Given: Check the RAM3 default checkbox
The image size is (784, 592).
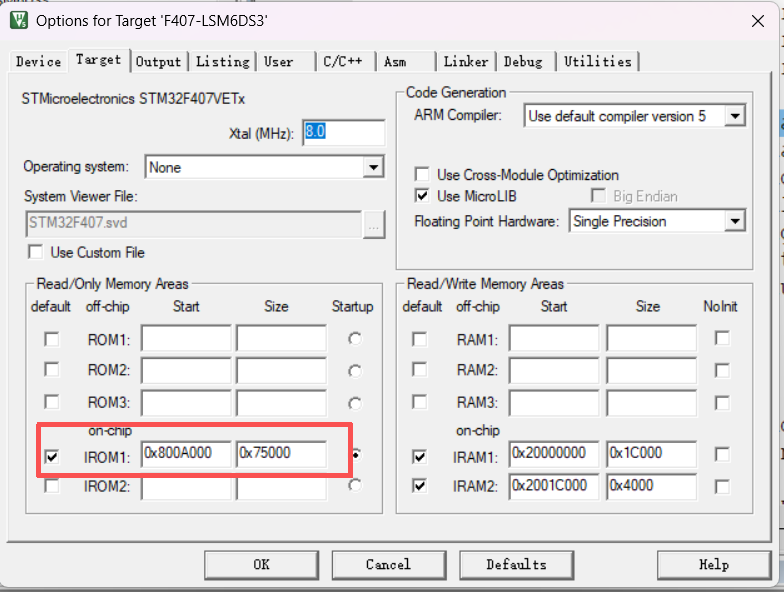Looking at the screenshot, I should pos(420,402).
